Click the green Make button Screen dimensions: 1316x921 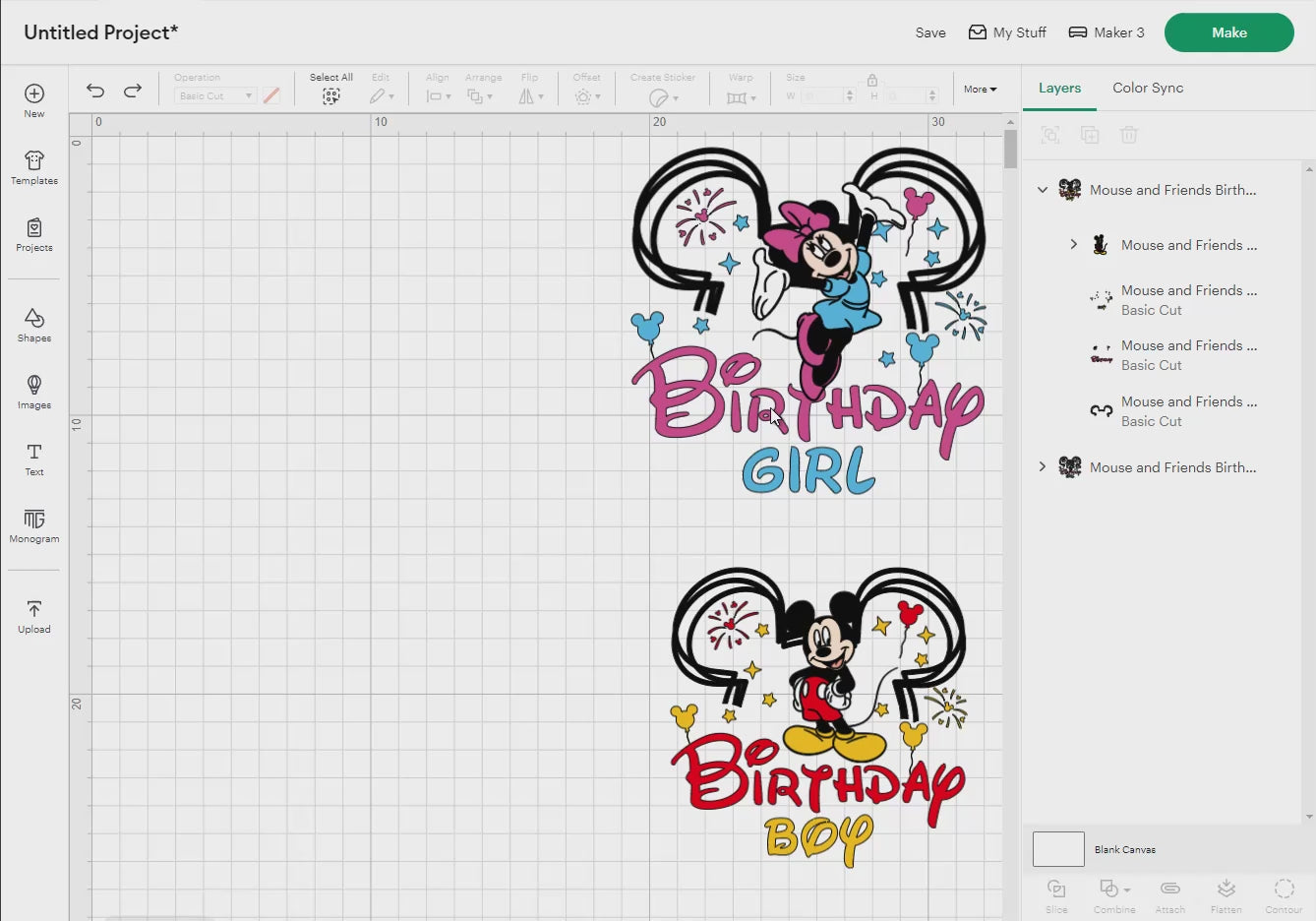click(x=1229, y=32)
